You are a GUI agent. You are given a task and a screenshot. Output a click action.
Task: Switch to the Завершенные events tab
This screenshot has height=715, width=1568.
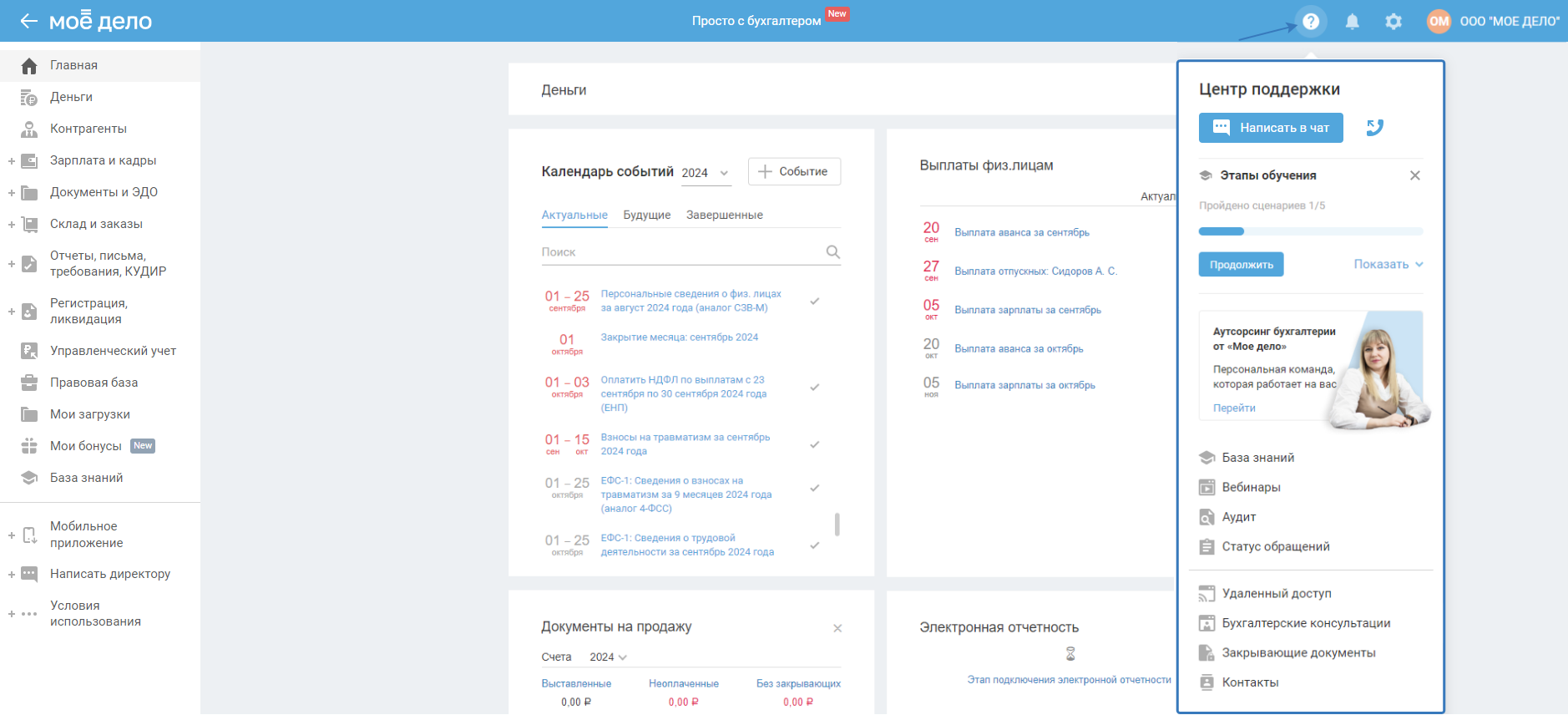(725, 215)
